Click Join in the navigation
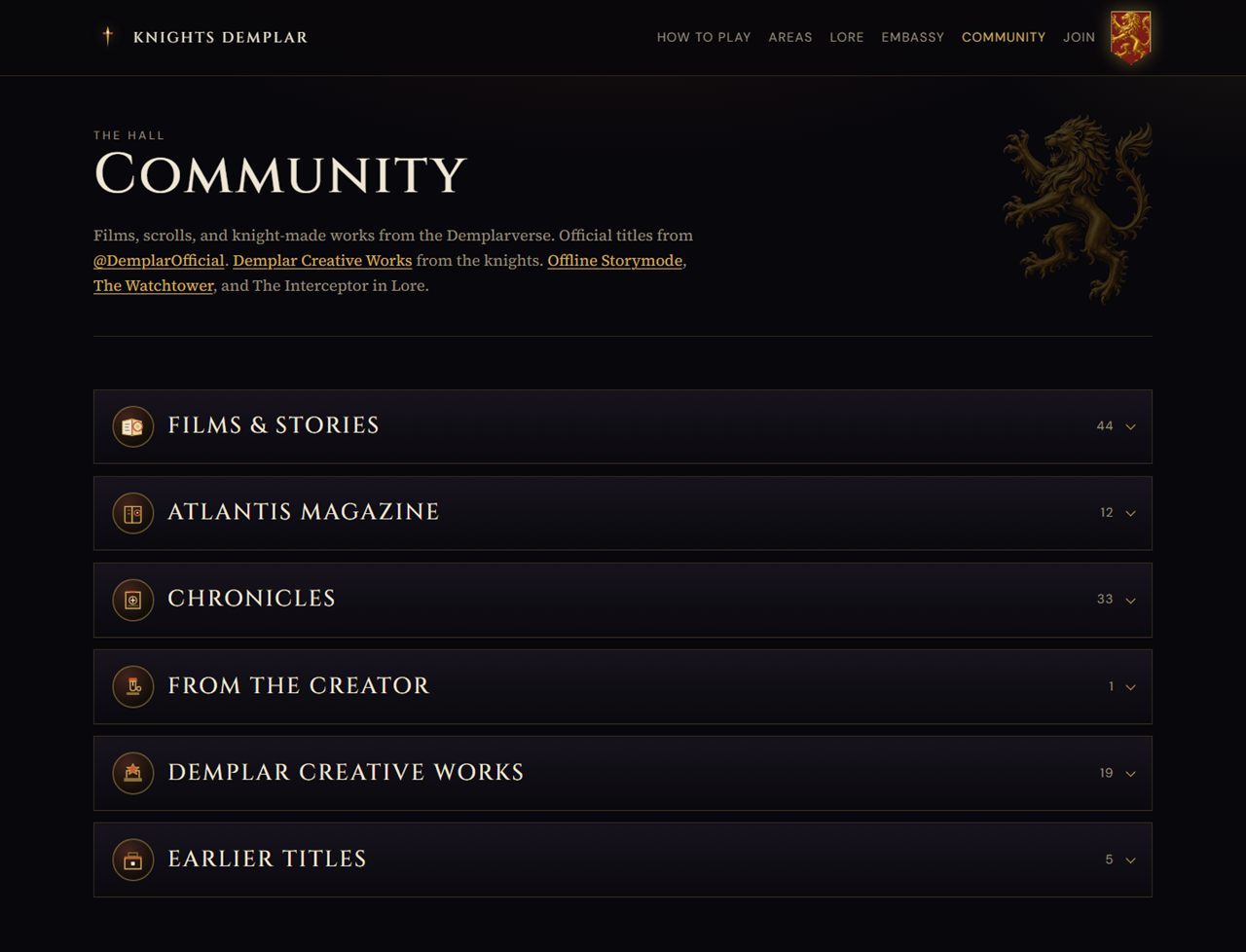Image resolution: width=1246 pixels, height=952 pixels. tap(1079, 37)
